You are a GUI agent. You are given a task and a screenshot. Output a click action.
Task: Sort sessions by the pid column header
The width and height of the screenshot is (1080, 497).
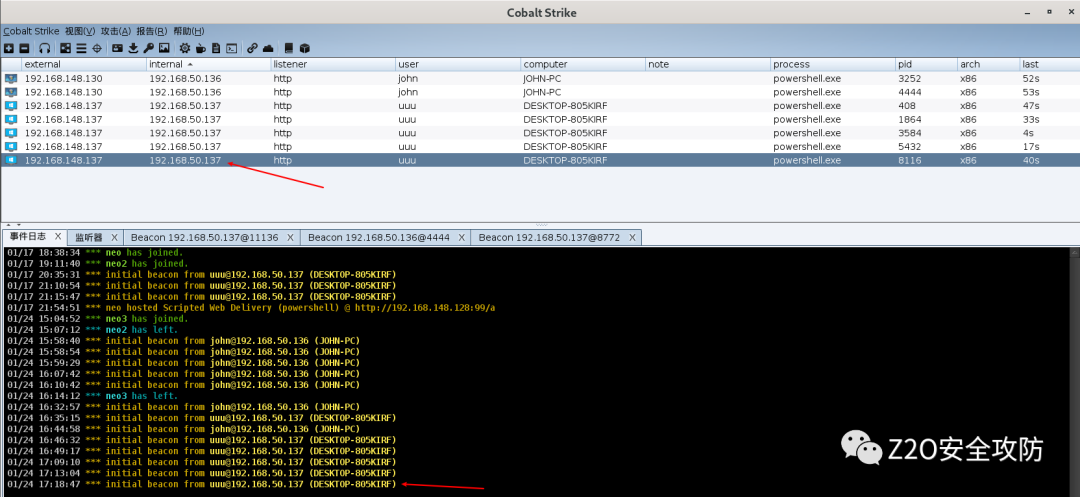(926, 64)
